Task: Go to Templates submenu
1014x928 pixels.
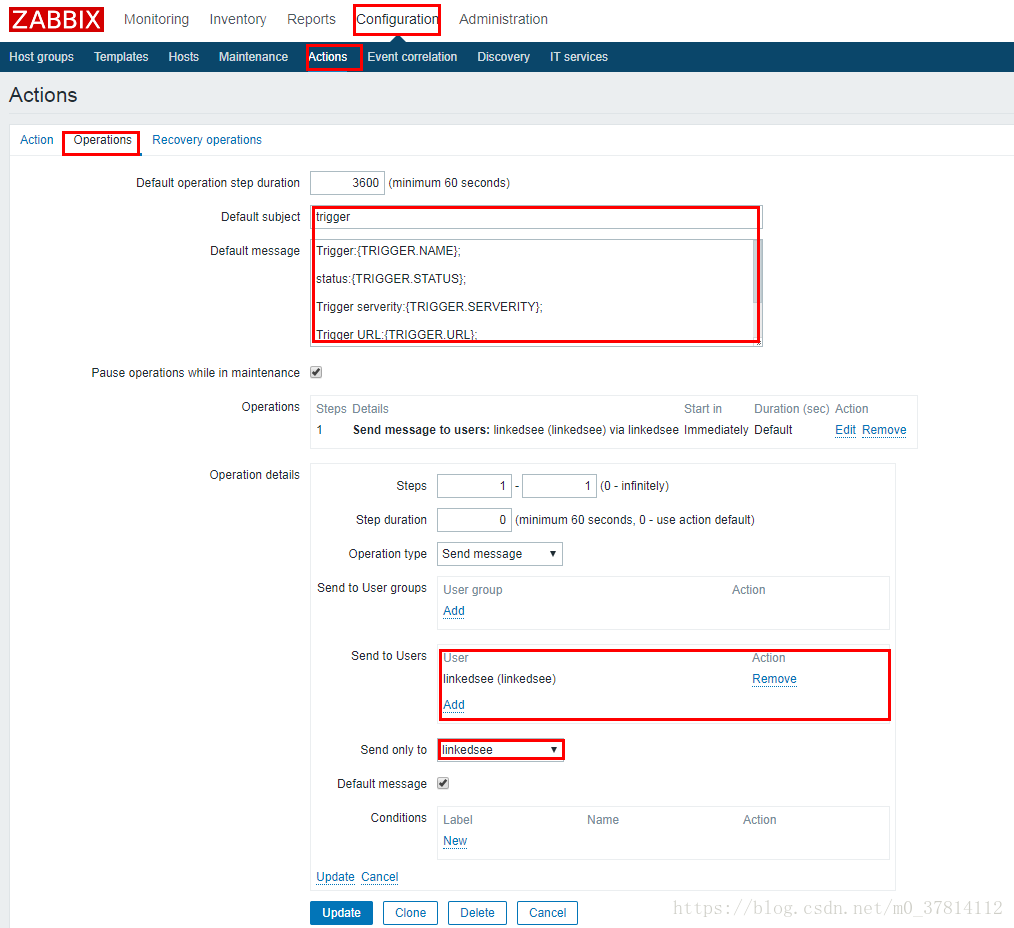Action: [x=121, y=57]
